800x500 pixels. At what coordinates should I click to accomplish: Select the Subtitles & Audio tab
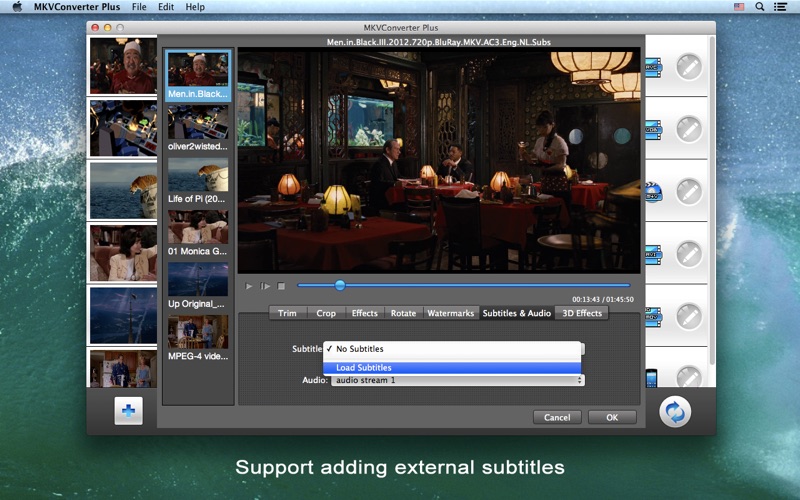pyautogui.click(x=517, y=313)
